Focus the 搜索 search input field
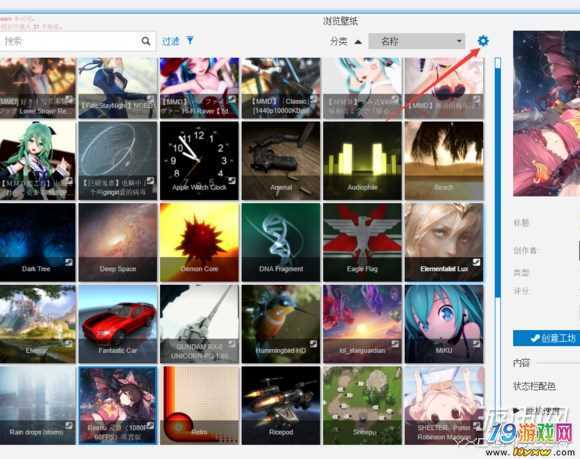The image size is (580, 459). click(70, 41)
